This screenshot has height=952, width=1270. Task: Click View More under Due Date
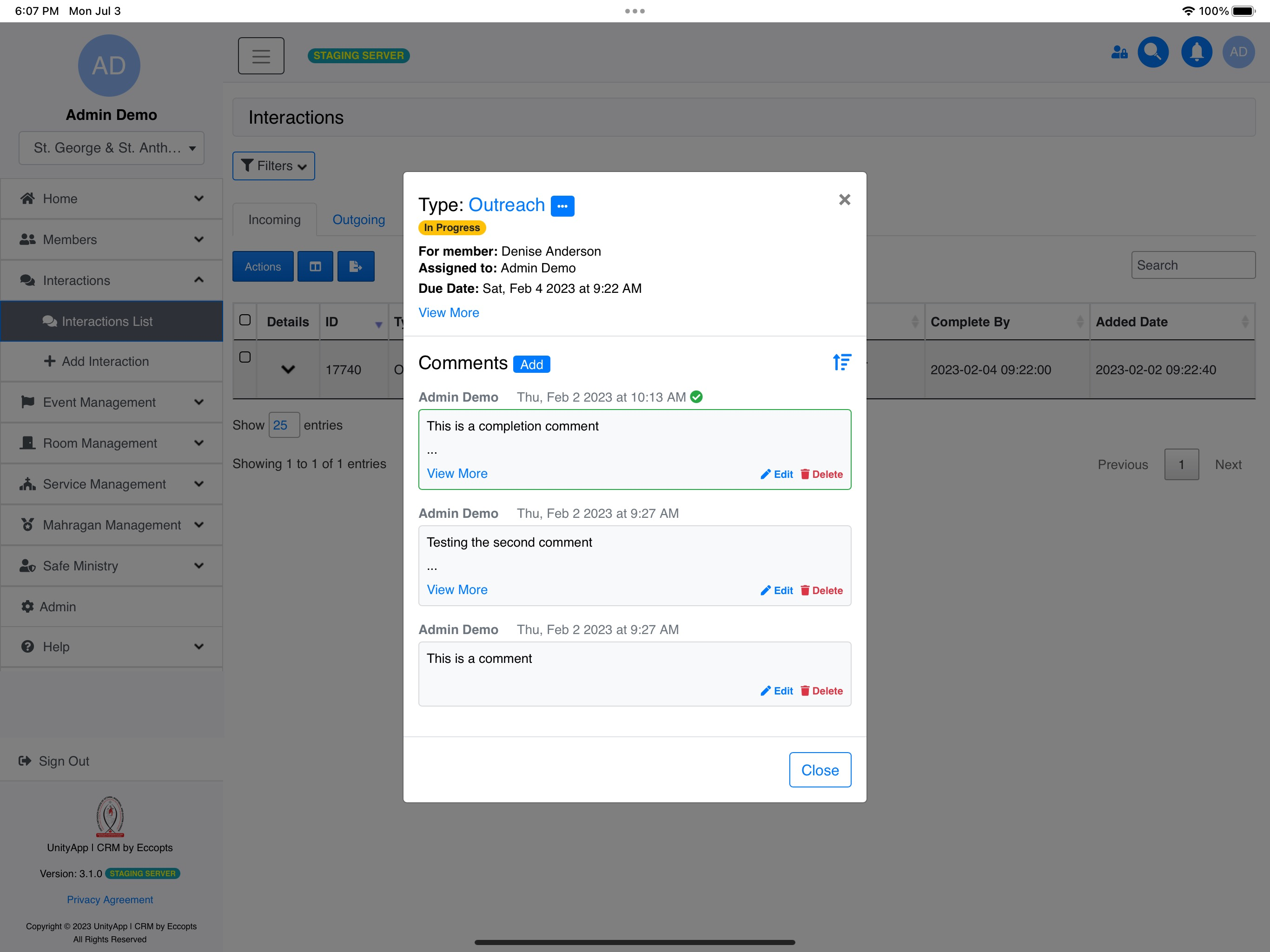pos(449,312)
